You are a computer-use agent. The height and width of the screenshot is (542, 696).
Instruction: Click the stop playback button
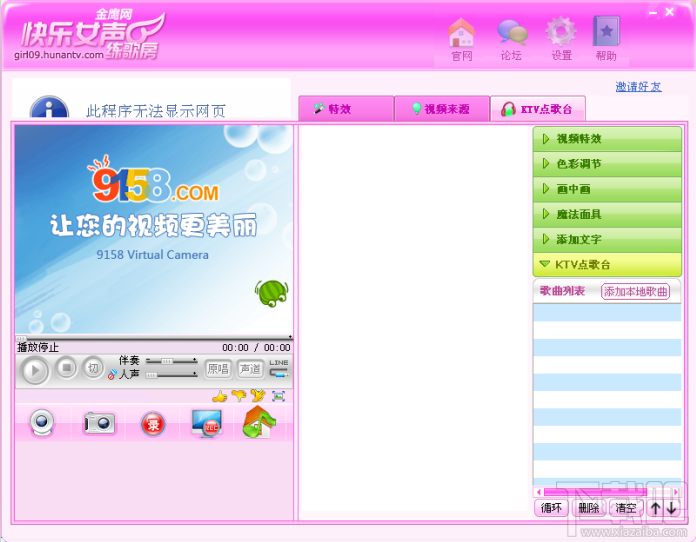coord(67,368)
